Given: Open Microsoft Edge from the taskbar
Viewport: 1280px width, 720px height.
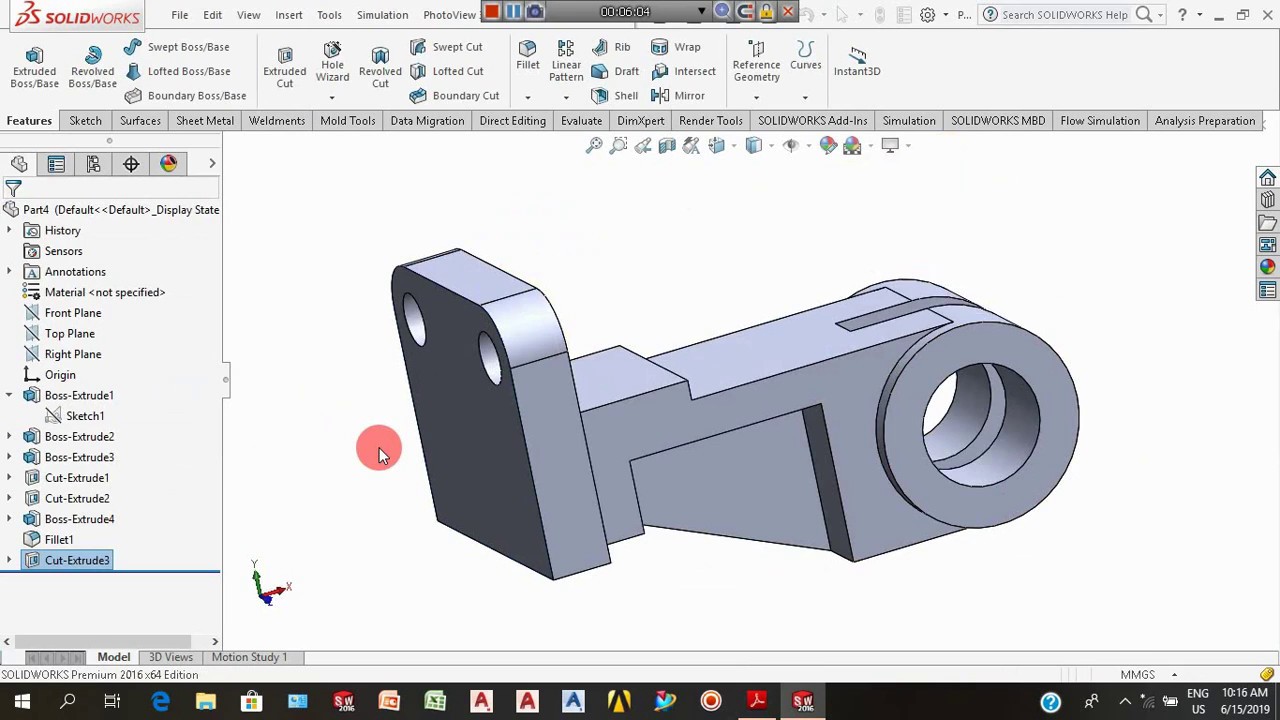Looking at the screenshot, I should coord(160,701).
